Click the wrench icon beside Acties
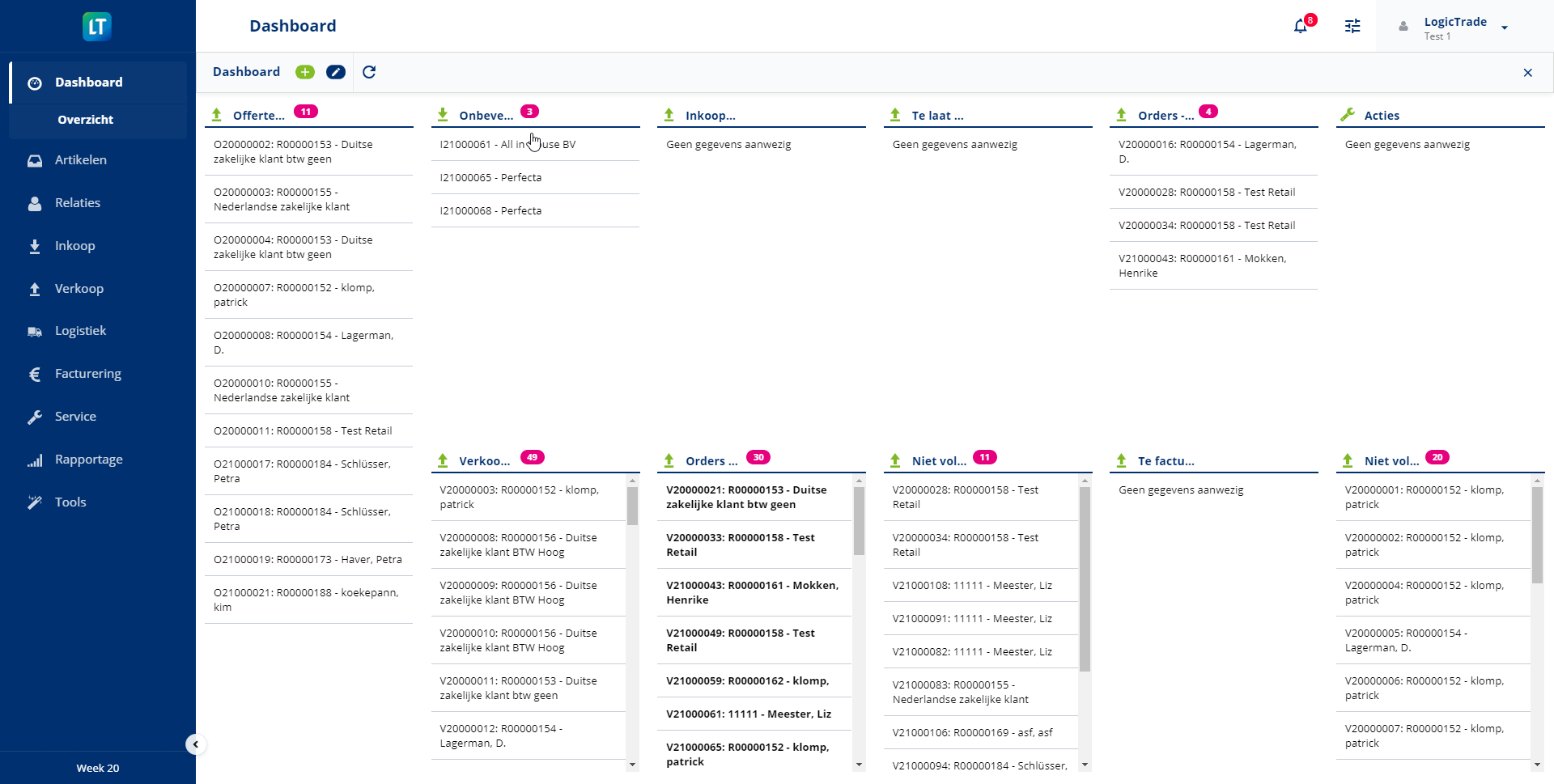Image resolution: width=1554 pixels, height=784 pixels. tap(1348, 115)
